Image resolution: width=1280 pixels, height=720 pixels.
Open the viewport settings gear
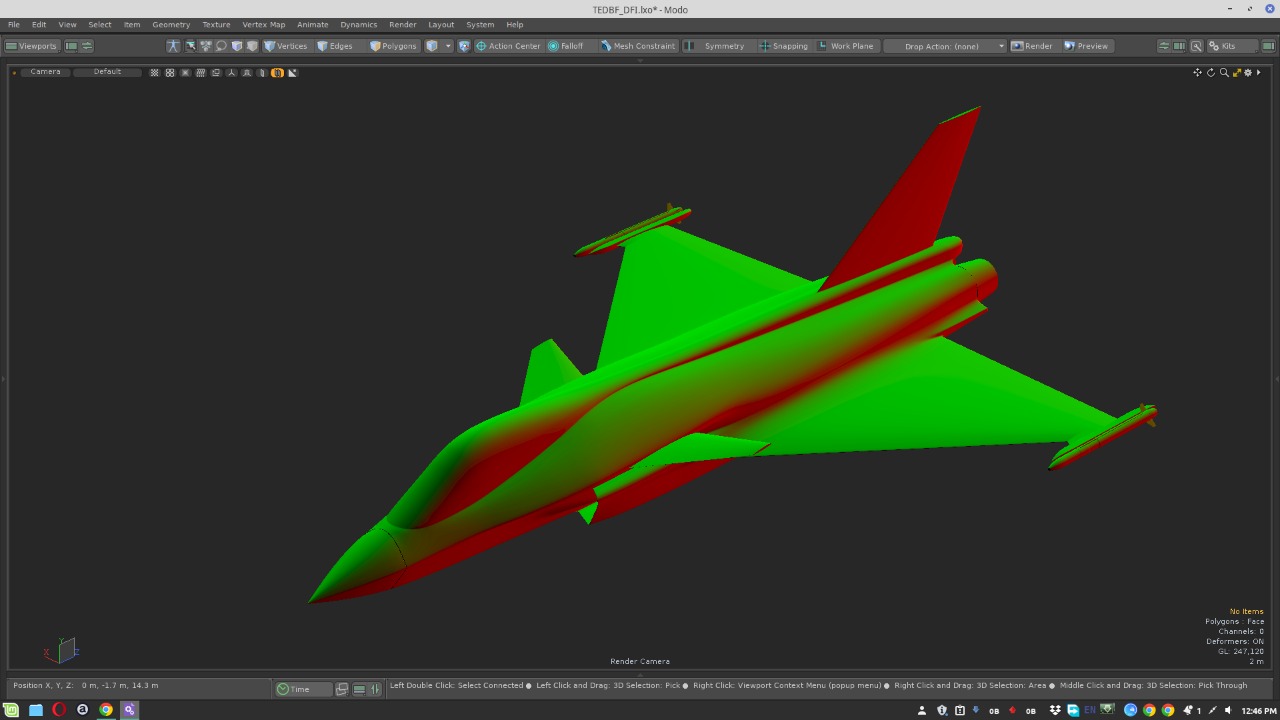click(1248, 73)
